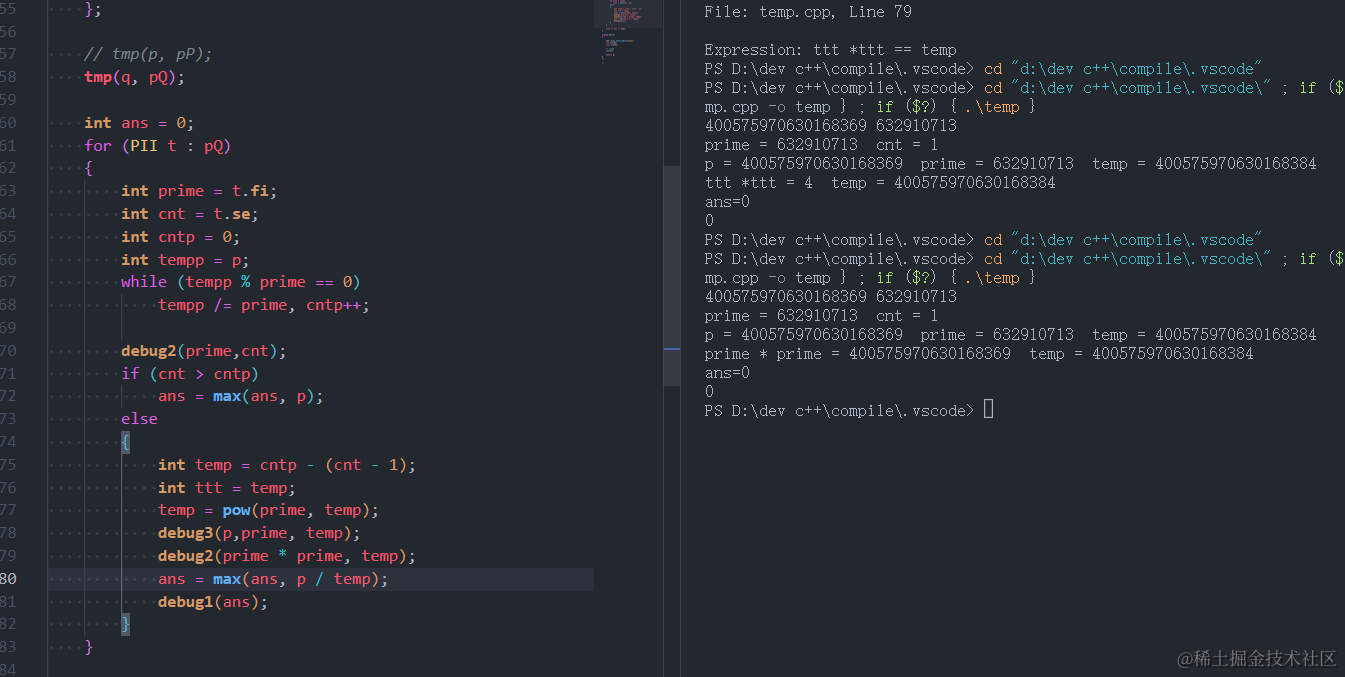Click terminal output line starting 'prime * prime ='

coord(979,353)
